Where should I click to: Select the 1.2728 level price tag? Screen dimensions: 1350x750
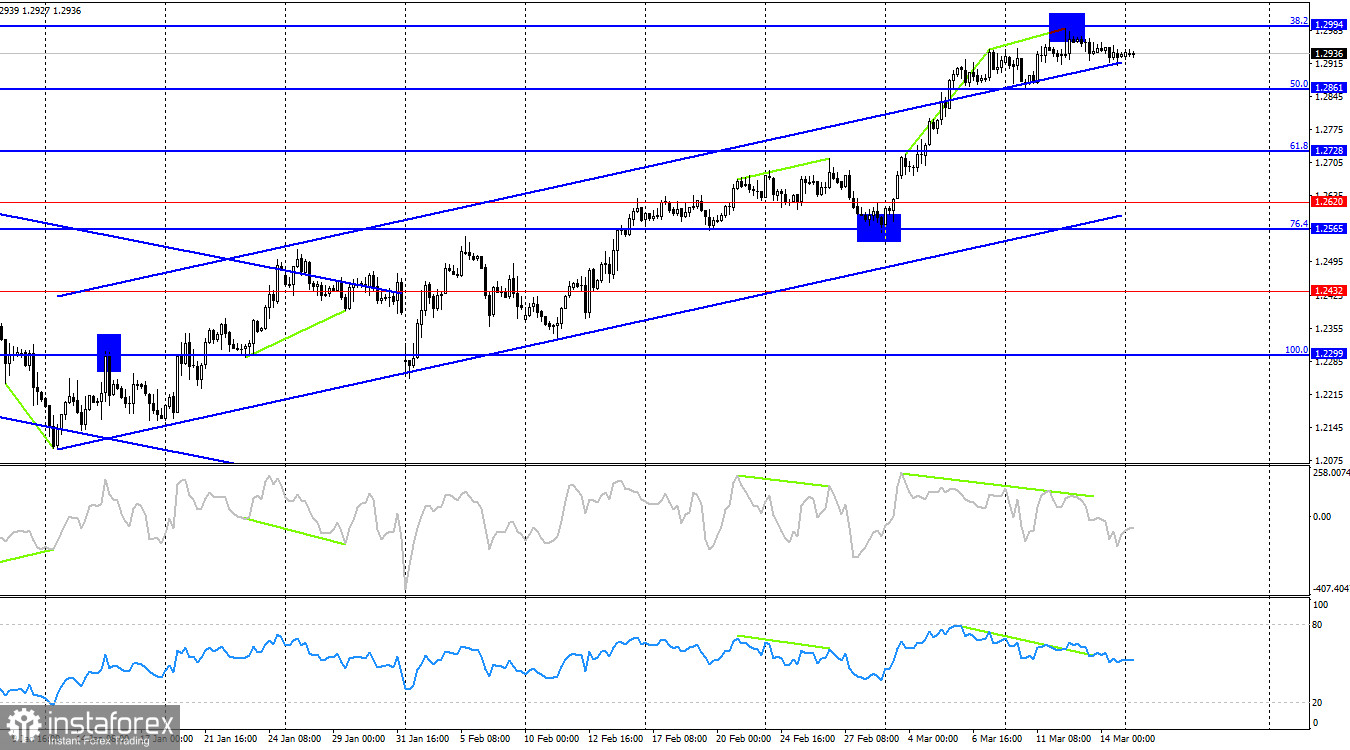[x=1329, y=150]
